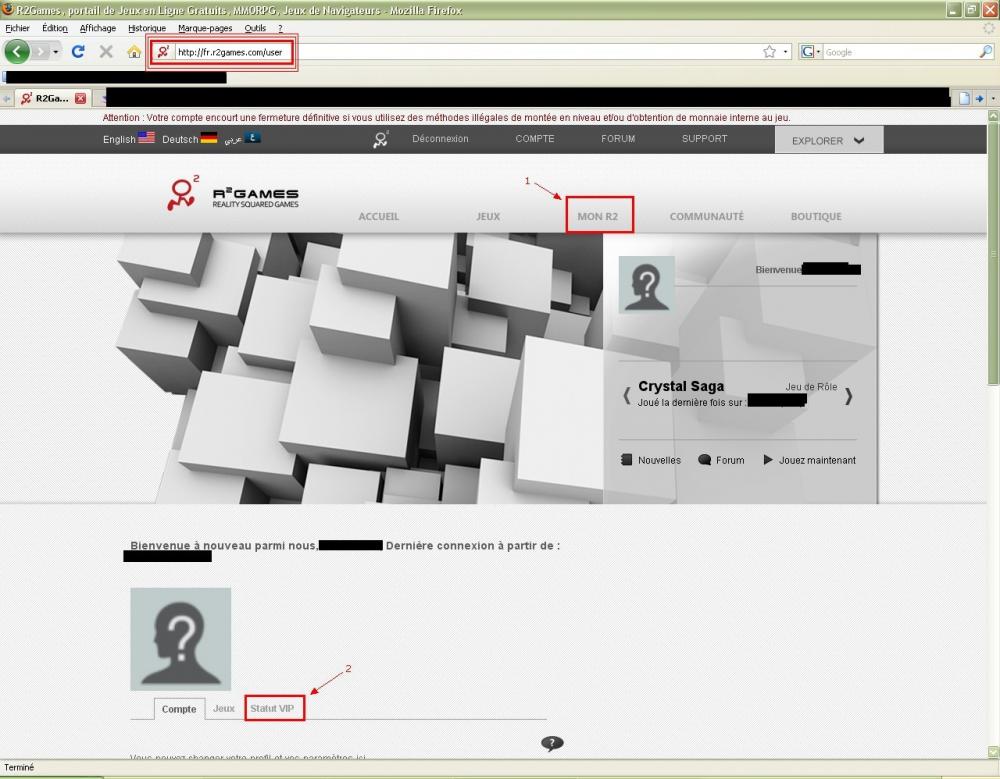Image resolution: width=1000 pixels, height=779 pixels.
Task: Click the Firefox back navigation arrow
Action: [17, 52]
